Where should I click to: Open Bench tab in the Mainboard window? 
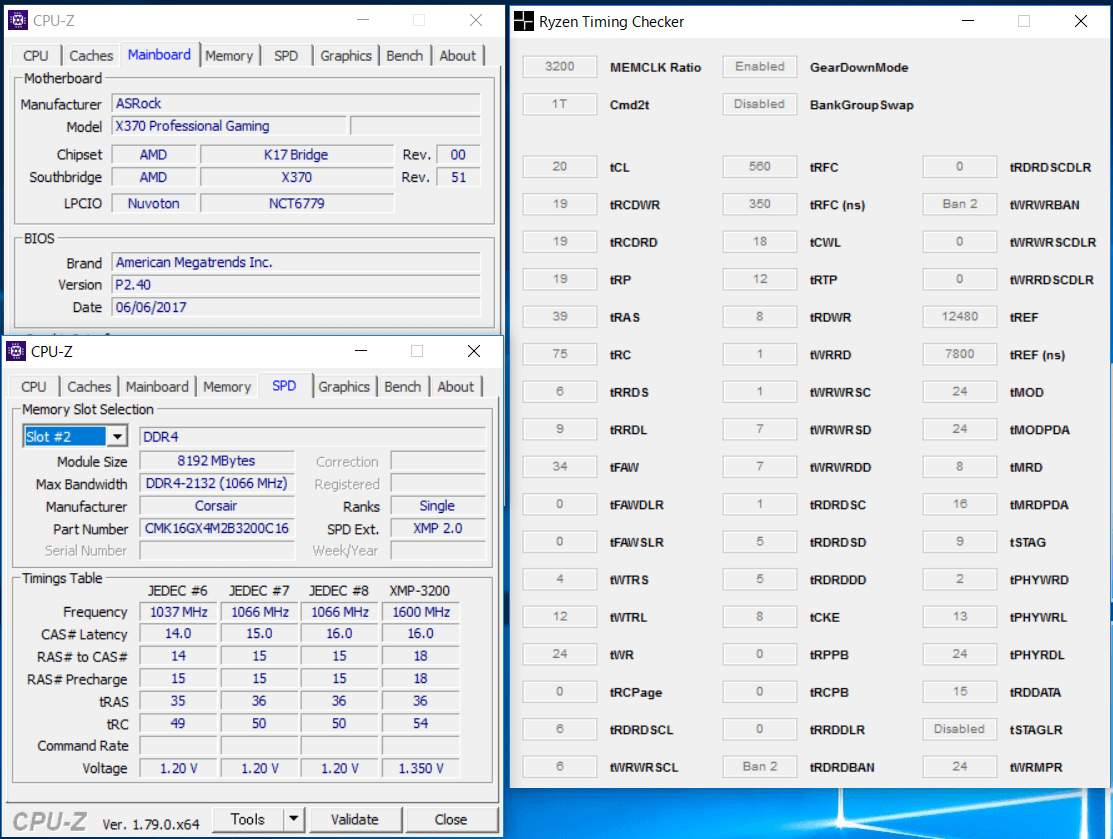404,56
